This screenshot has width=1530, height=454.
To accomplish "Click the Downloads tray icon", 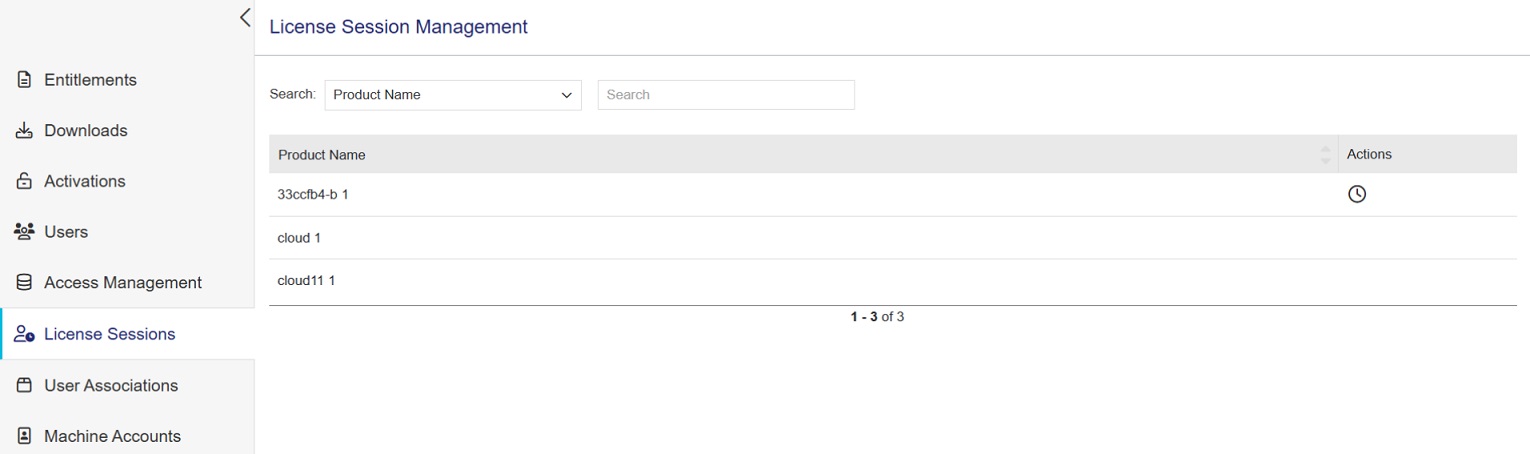I will (25, 131).
